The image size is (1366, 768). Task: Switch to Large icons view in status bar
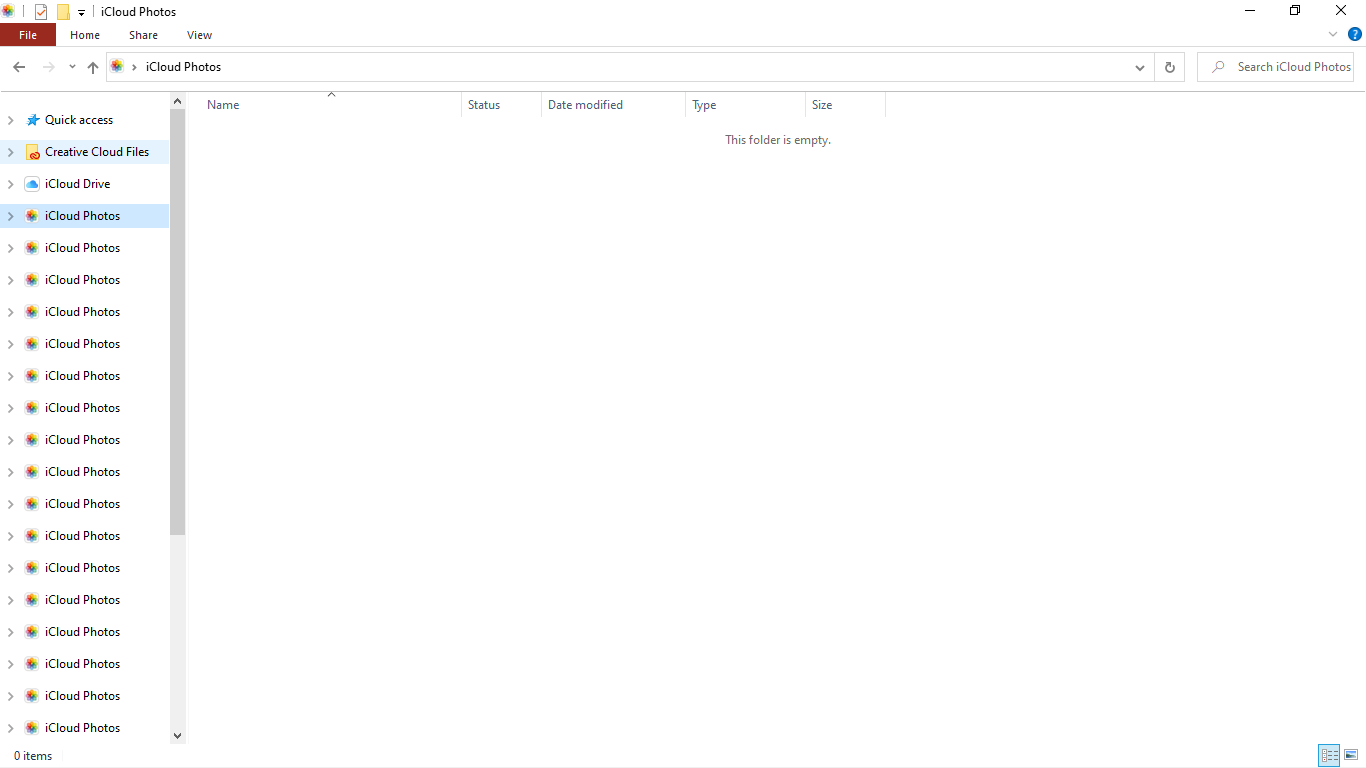tap(1351, 756)
